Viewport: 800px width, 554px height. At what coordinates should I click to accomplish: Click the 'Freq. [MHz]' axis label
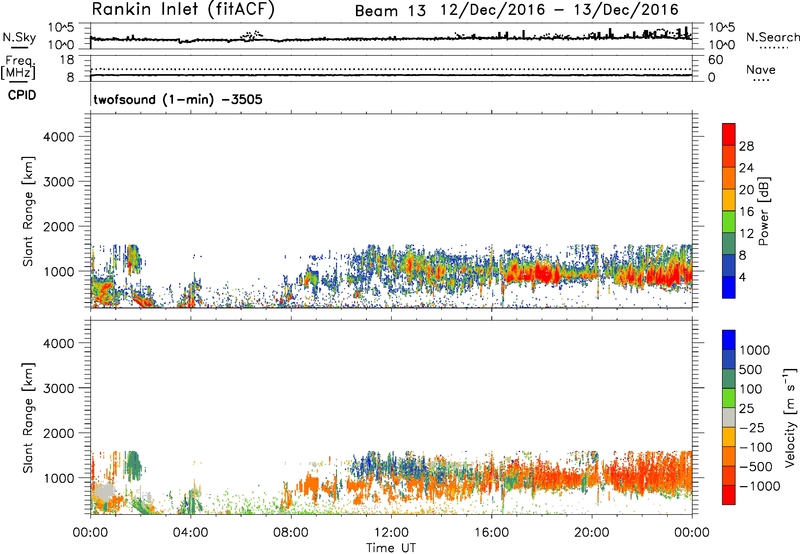pos(18,67)
